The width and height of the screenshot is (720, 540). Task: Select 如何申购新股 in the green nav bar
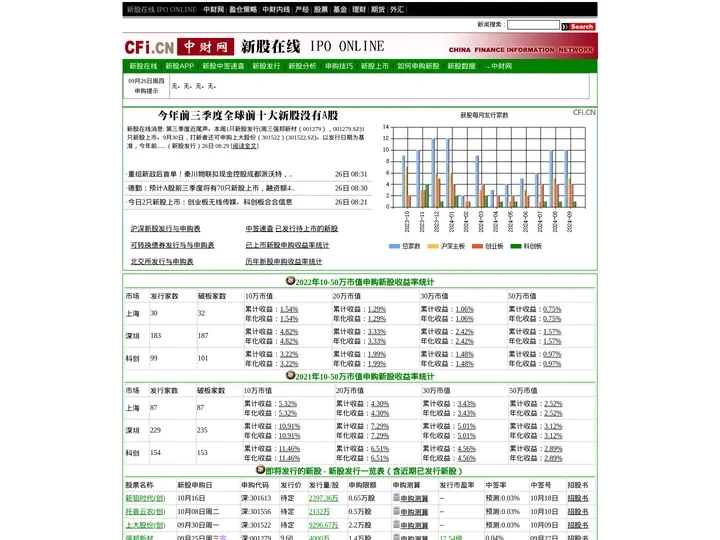point(418,66)
